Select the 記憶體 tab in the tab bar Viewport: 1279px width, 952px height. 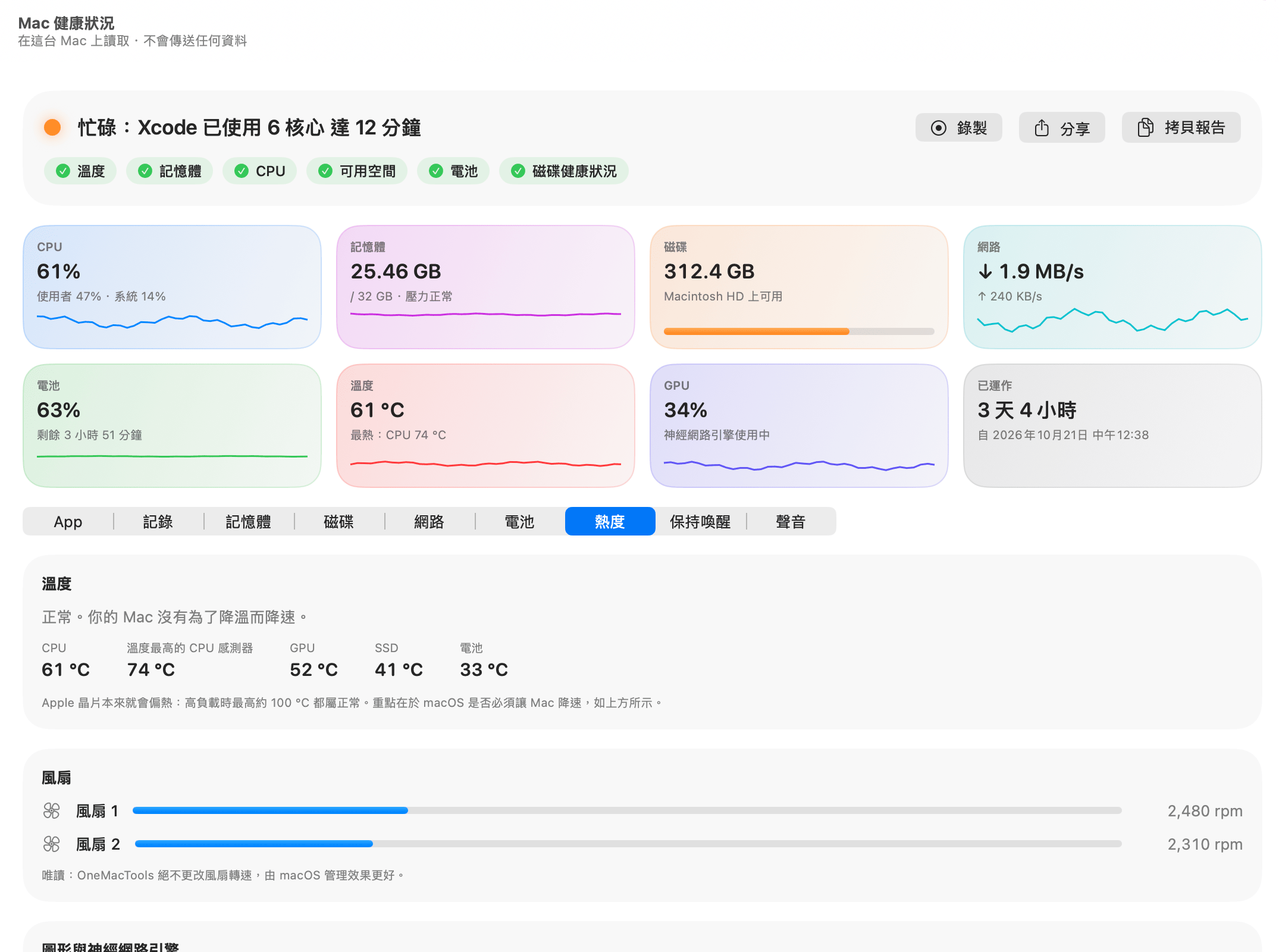pos(249,522)
